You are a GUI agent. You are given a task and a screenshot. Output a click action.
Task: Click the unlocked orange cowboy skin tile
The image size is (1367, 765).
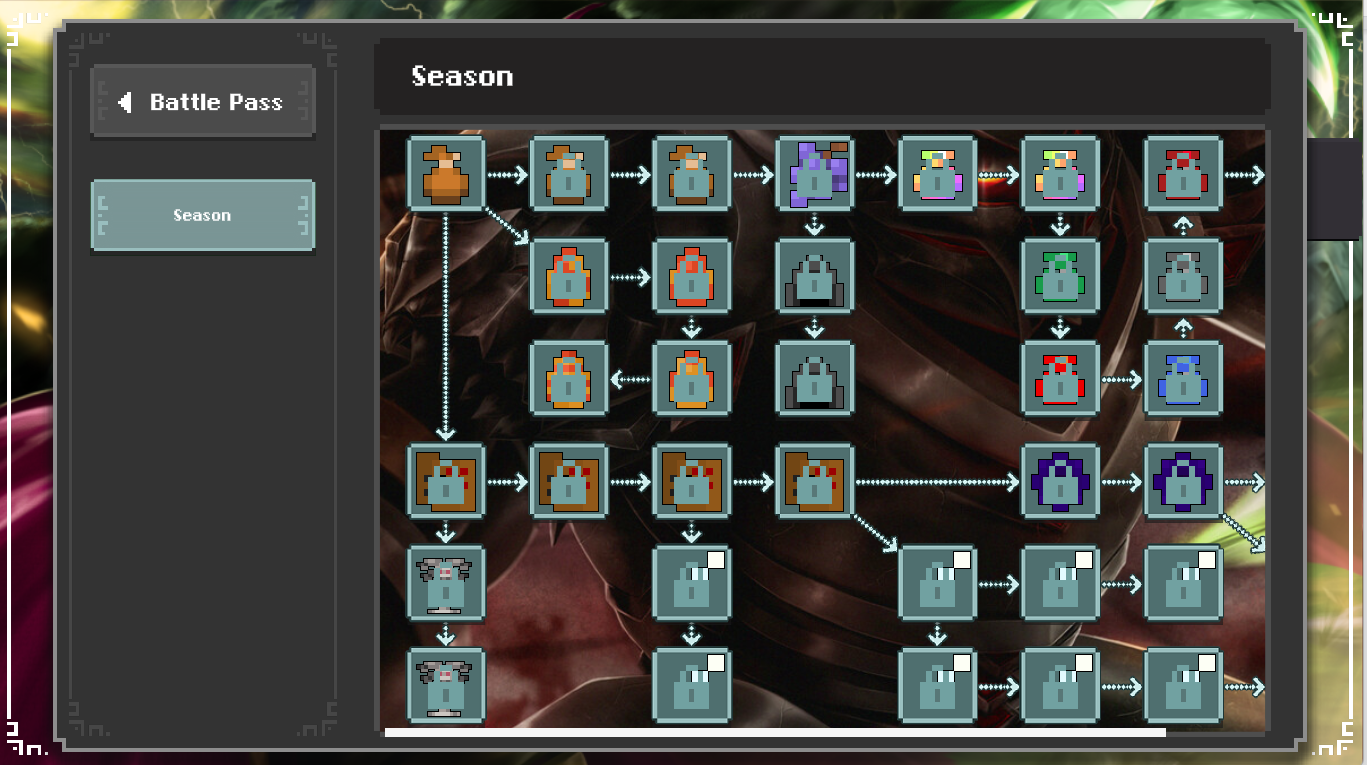pyautogui.click(x=446, y=174)
